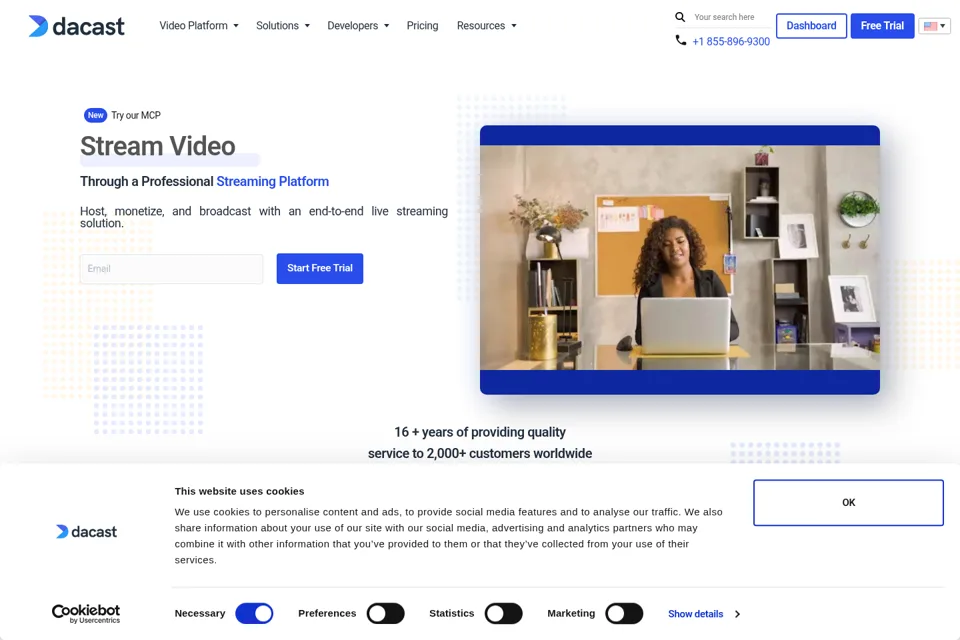The height and width of the screenshot is (640, 960).
Task: Open the Try our MCP link
Action: (x=136, y=115)
